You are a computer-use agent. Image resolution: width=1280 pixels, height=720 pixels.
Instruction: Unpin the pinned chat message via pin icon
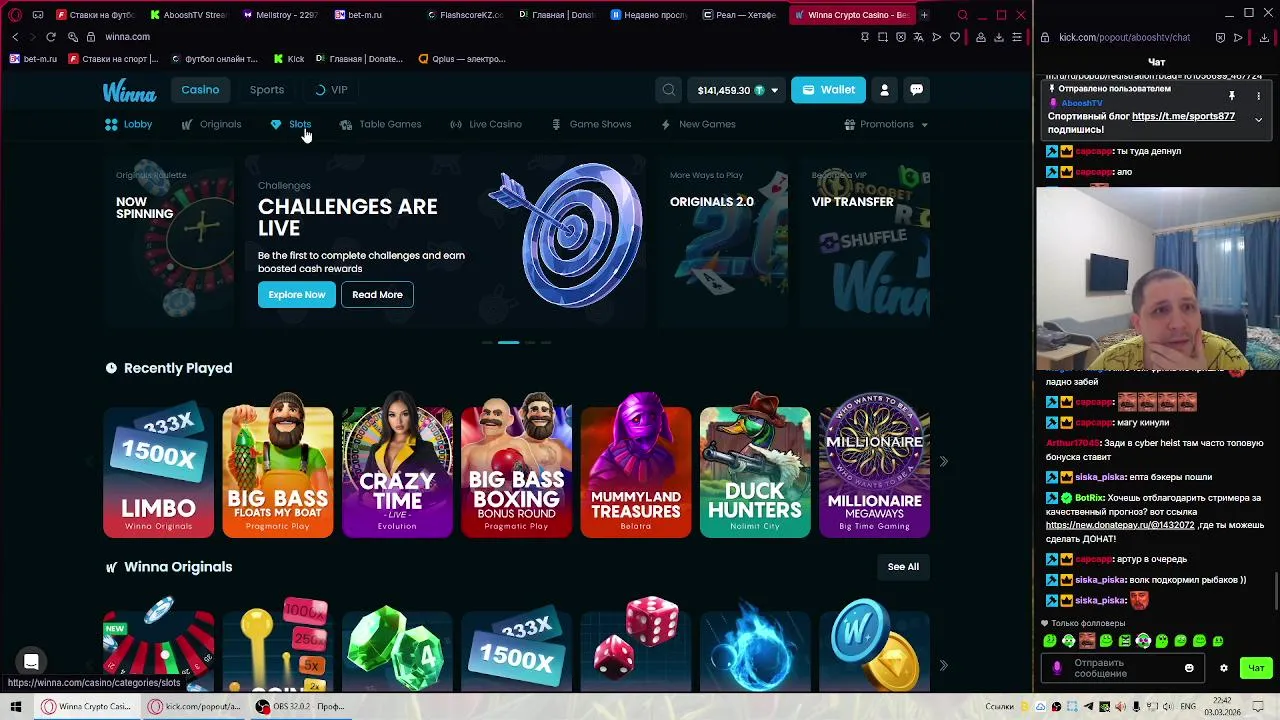coord(1232,96)
